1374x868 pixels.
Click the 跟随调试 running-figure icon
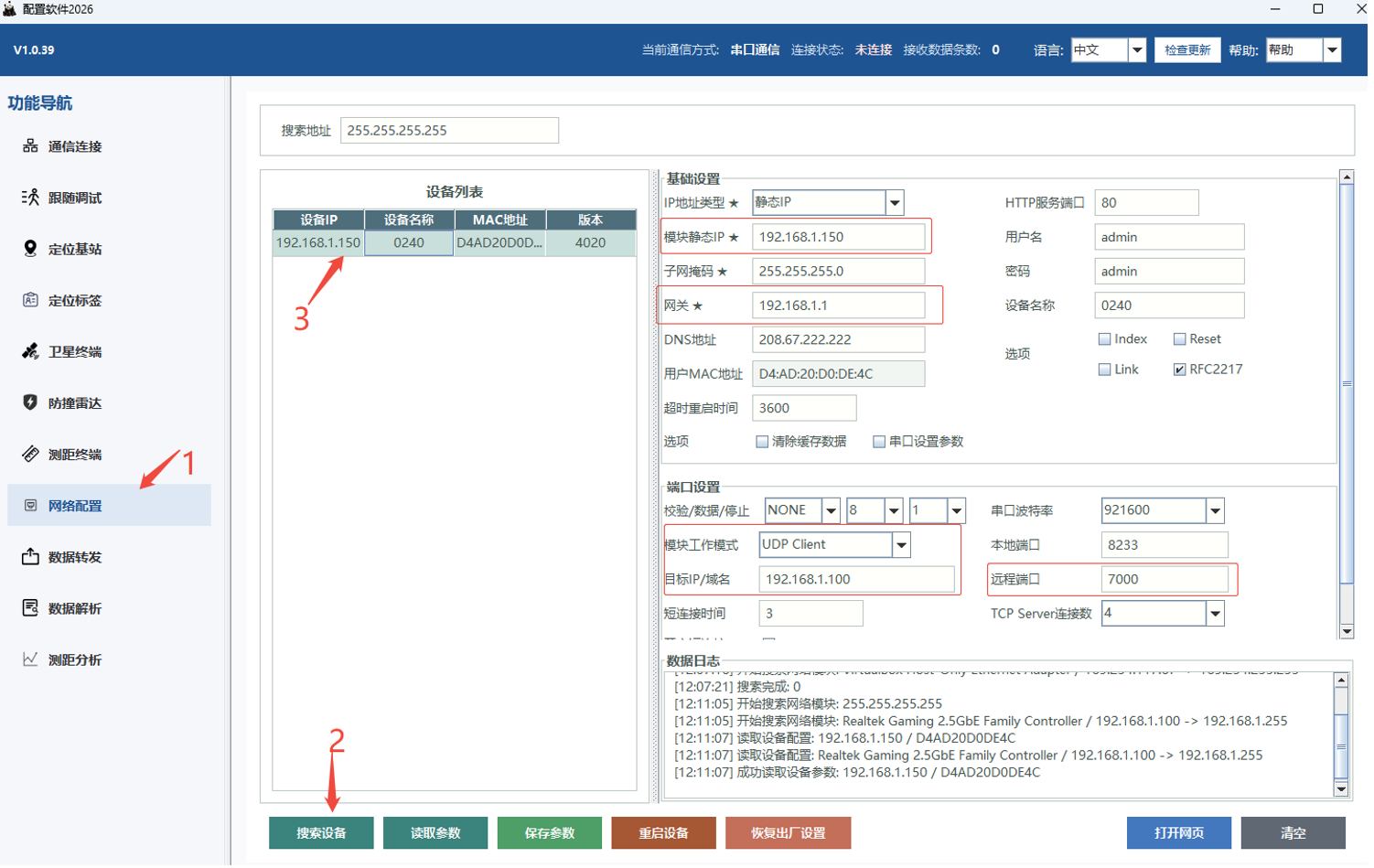click(30, 198)
